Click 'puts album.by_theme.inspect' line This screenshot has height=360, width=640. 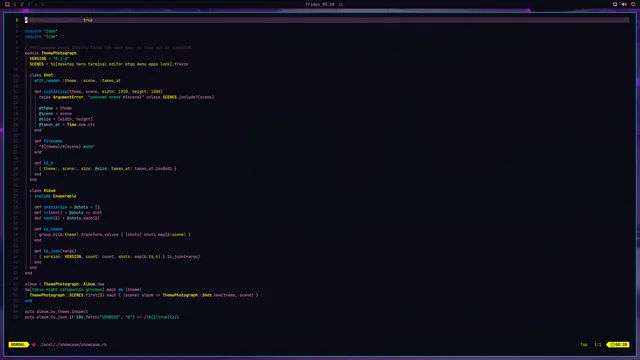(56, 311)
